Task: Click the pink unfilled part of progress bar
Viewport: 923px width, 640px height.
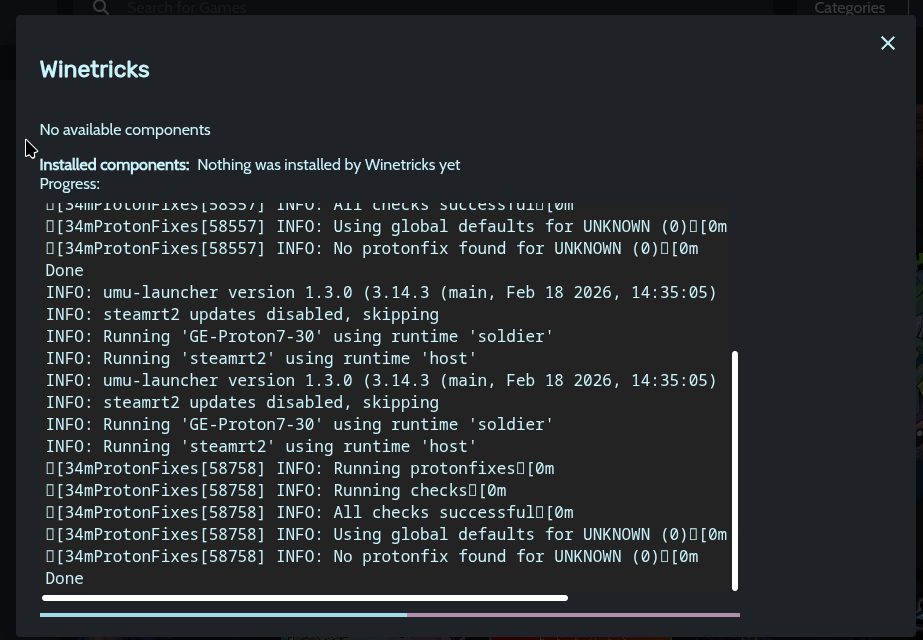Action: [x=573, y=615]
